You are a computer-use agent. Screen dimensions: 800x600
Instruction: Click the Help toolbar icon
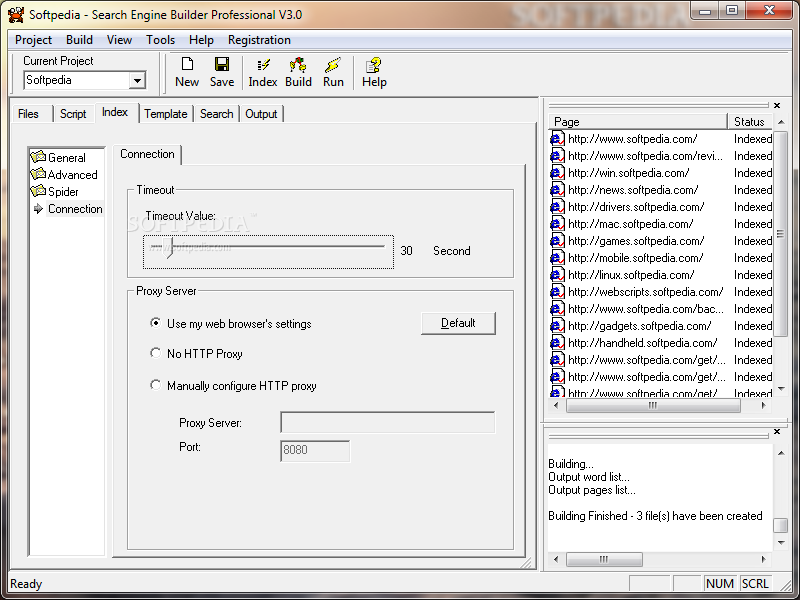pyautogui.click(x=373, y=65)
